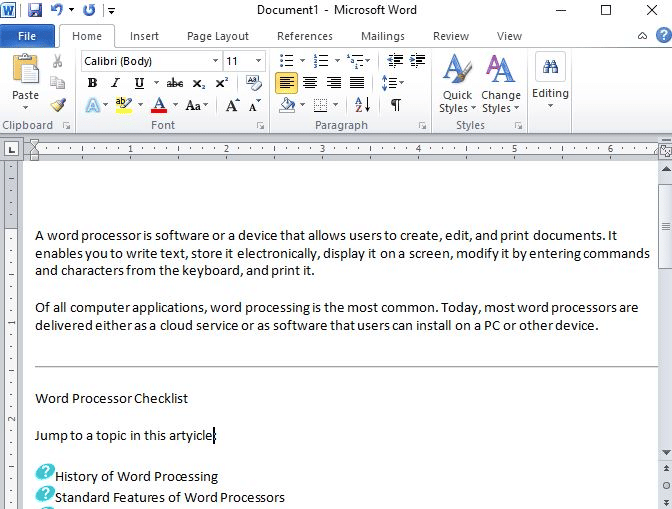Apply the red font color
The width and height of the screenshot is (672, 509).
click(158, 105)
